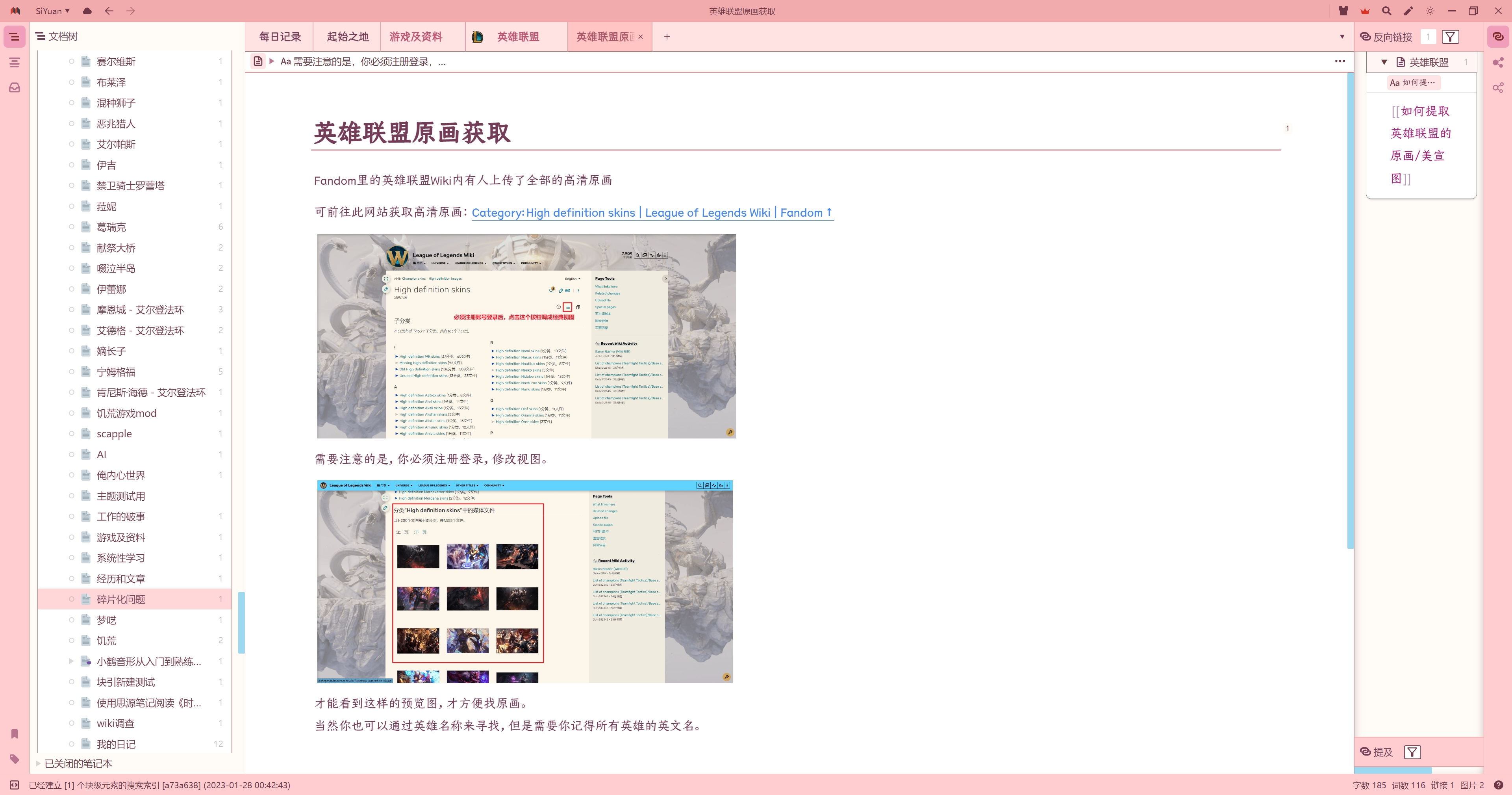Screen dimensions: 1512x795
Task: Click the cloud sync icon
Action: point(87,11)
